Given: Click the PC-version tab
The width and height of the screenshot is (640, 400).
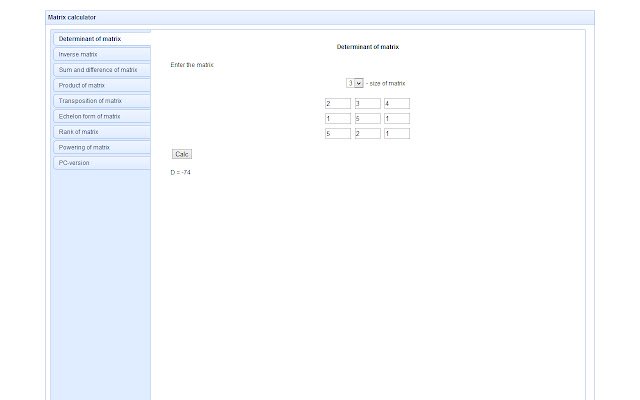Looking at the screenshot, I should pyautogui.click(x=102, y=163).
